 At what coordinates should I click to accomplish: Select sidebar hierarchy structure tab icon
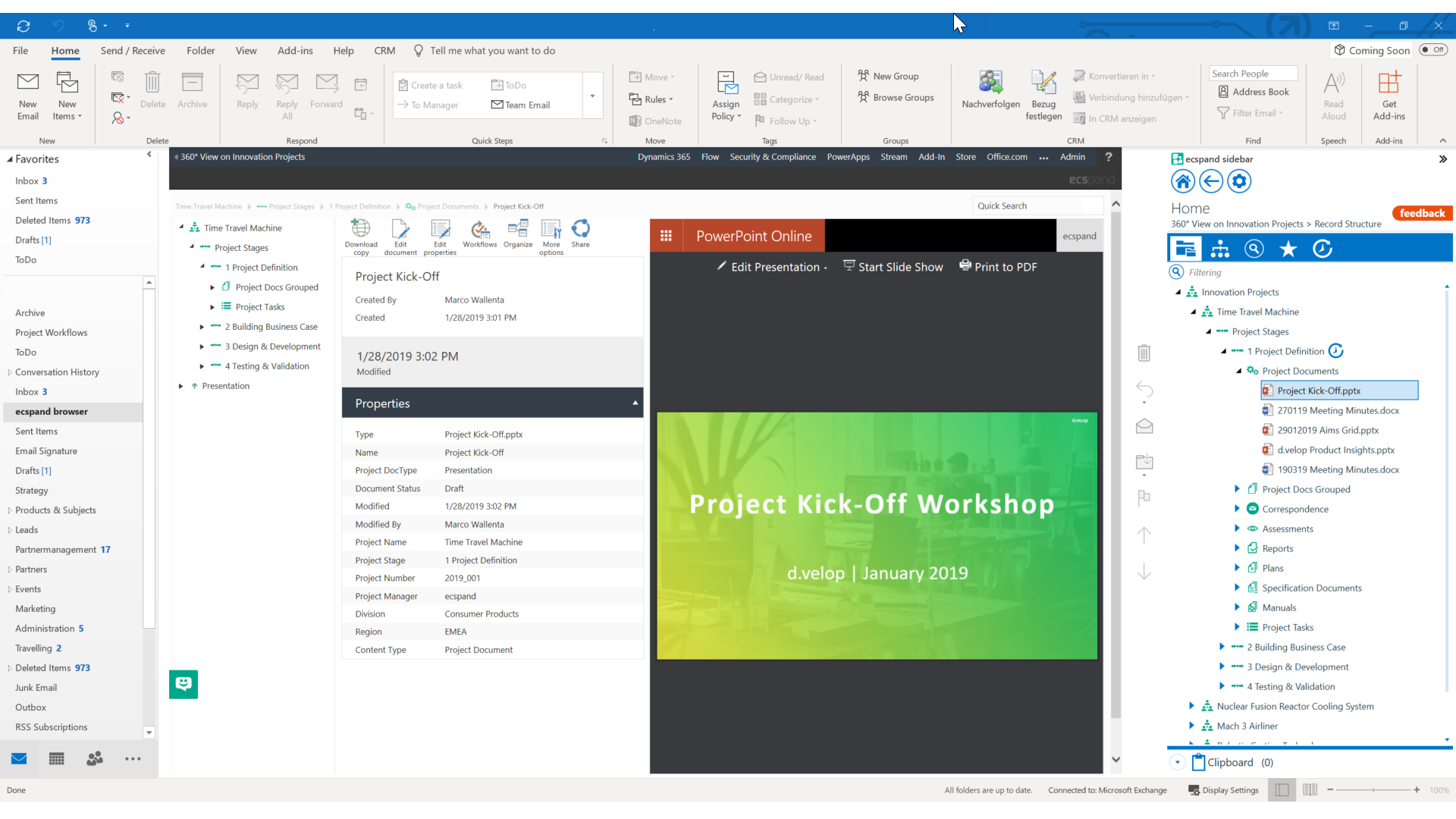1220,249
